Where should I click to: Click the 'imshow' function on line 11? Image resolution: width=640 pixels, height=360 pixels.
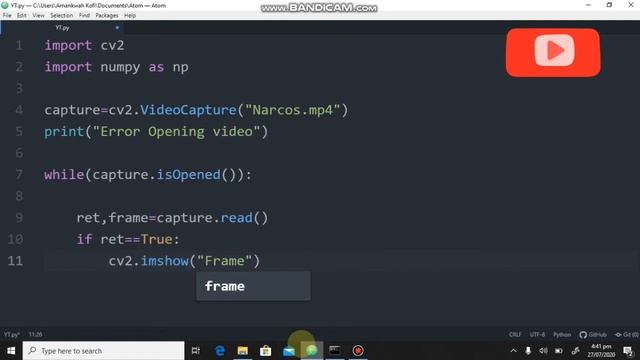pos(164,261)
